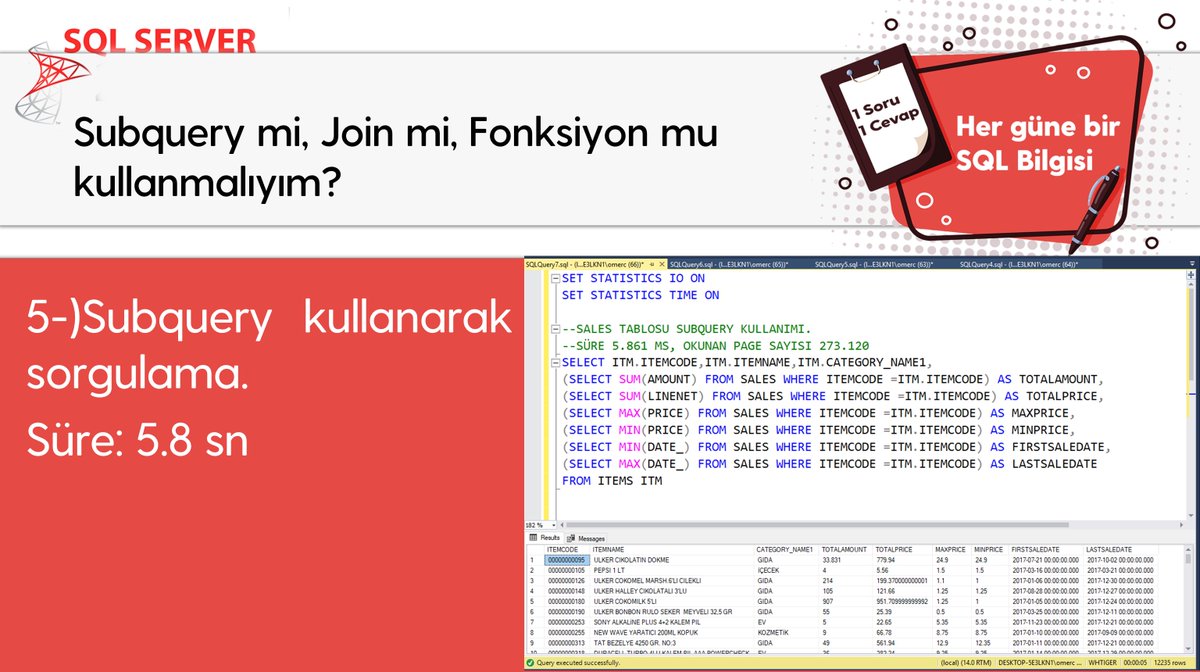The image size is (1200, 672).
Task: Open the SQLQuery4.sql query tab
Action: [x=1019, y=265]
